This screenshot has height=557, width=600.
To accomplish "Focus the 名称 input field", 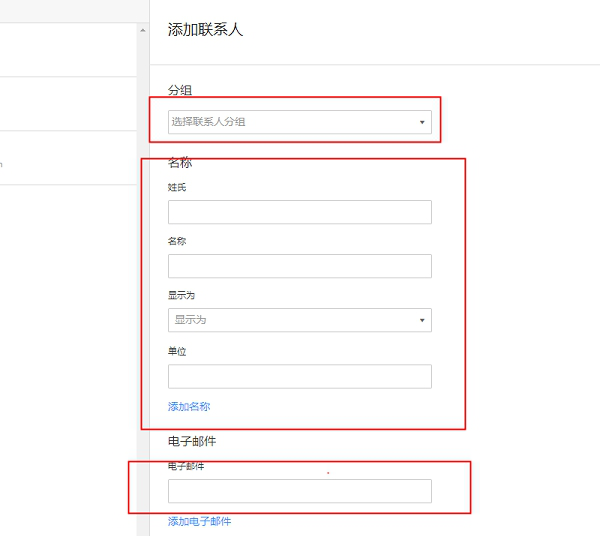I will coord(300,266).
